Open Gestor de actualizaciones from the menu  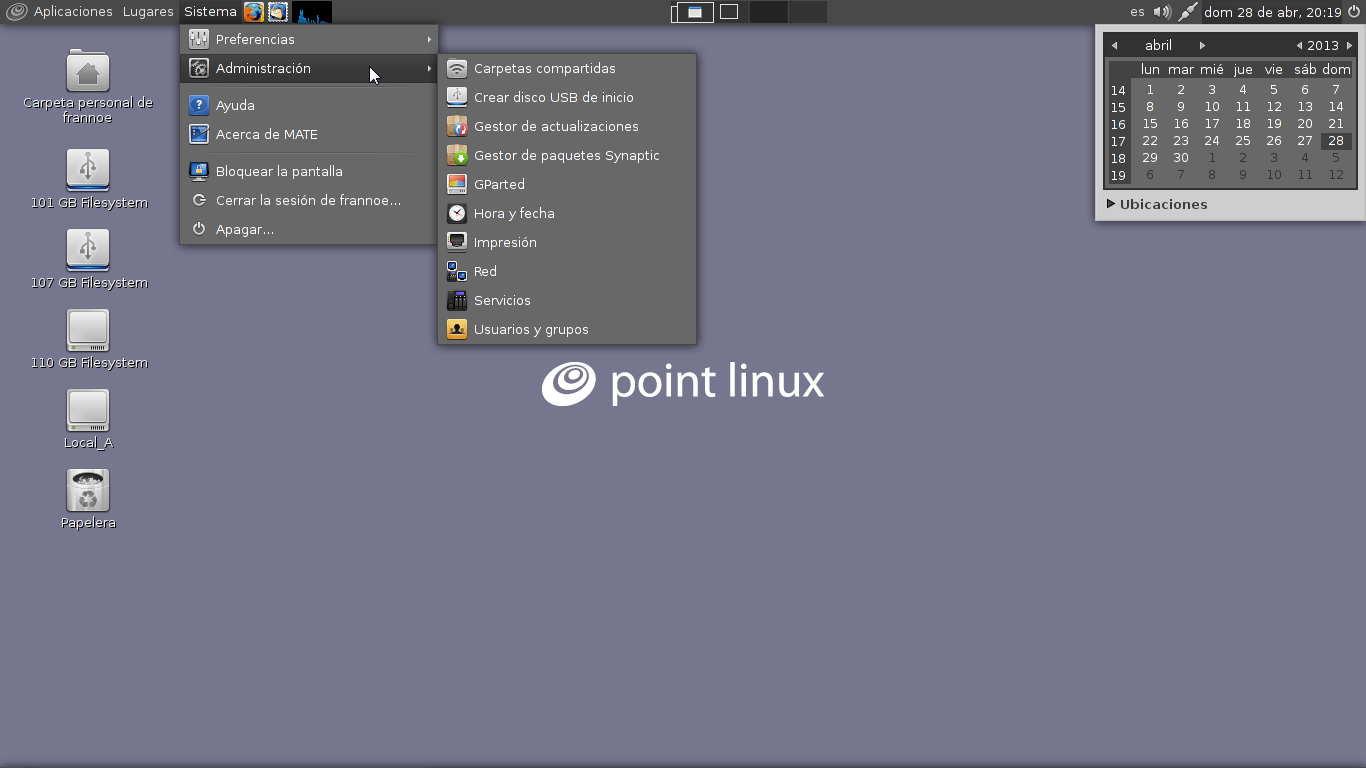[x=555, y=126]
